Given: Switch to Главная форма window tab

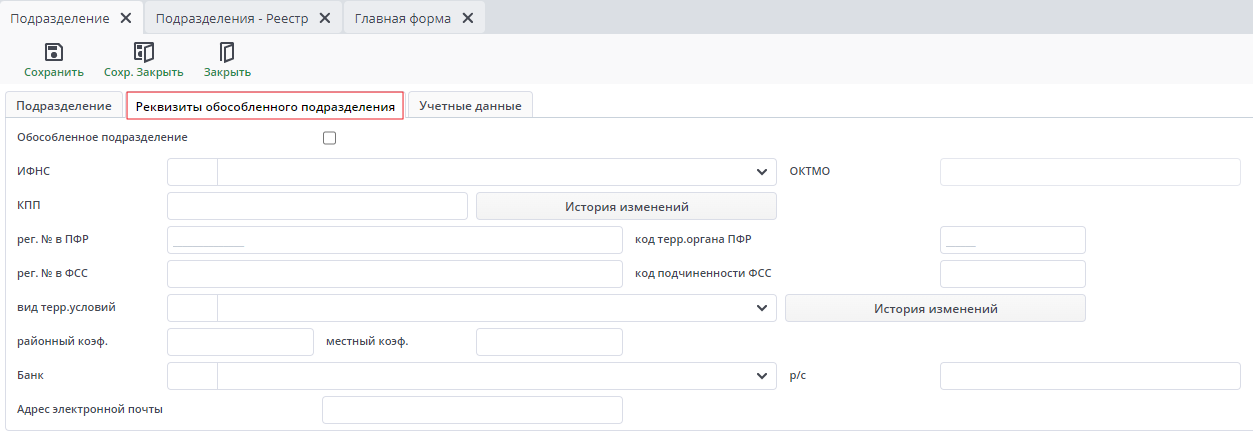Looking at the screenshot, I should point(402,18).
